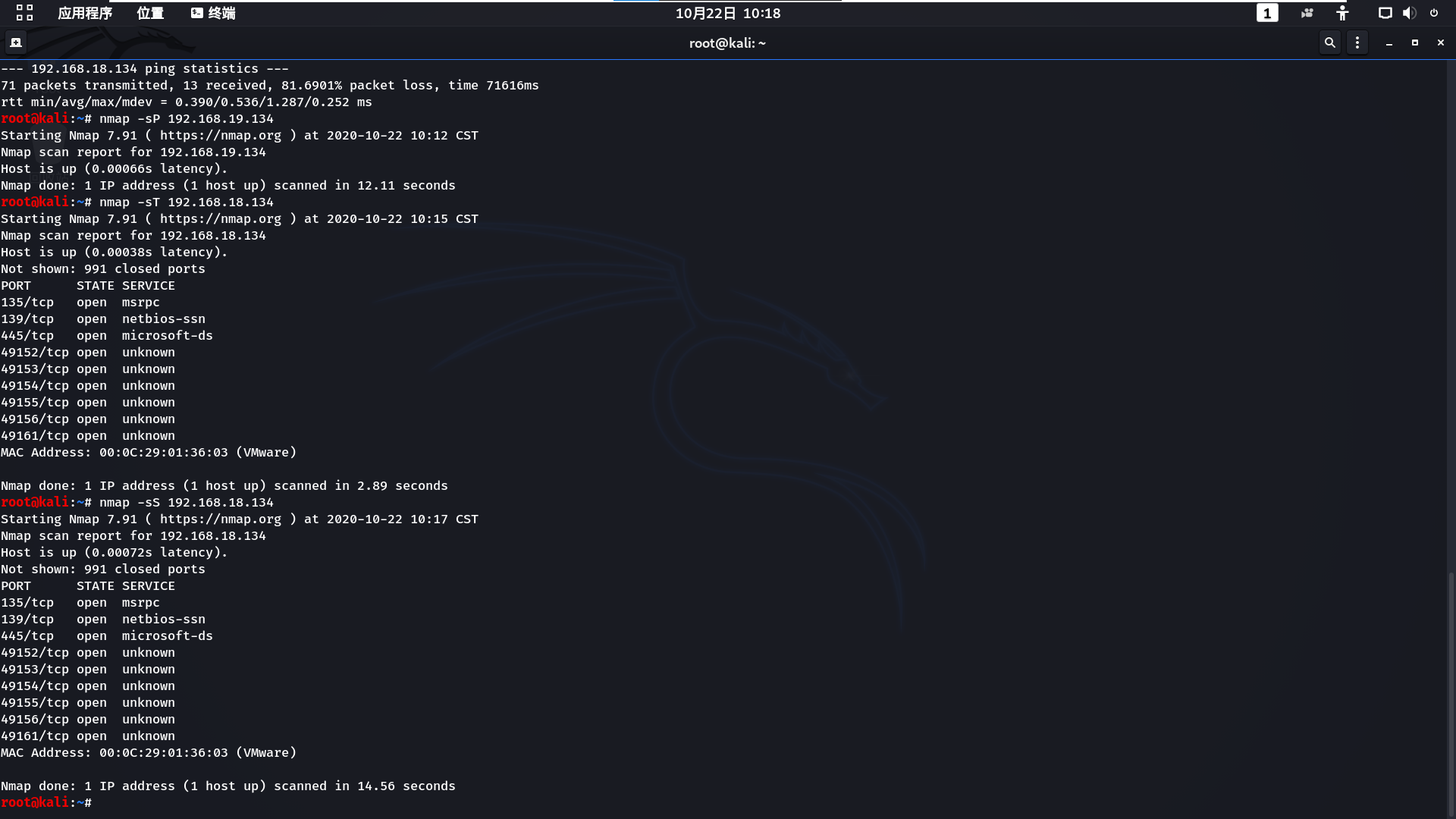Click the volume speaker icon
Screen dimensions: 1456x819
point(1409,13)
